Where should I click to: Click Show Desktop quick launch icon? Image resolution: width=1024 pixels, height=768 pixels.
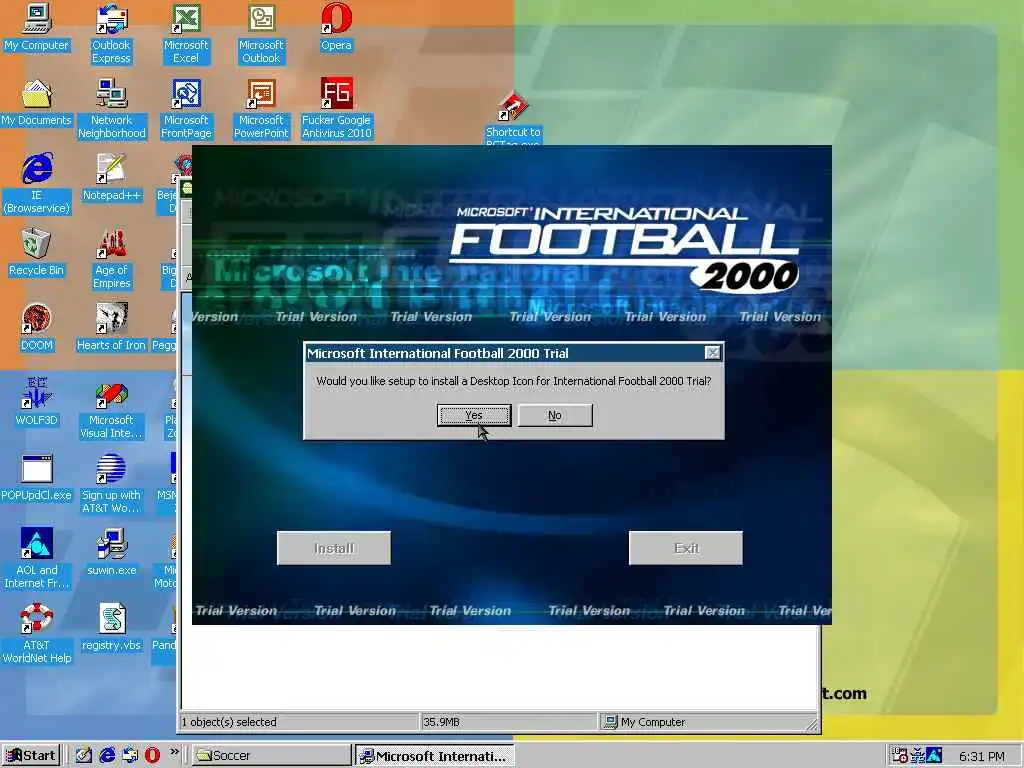84,756
